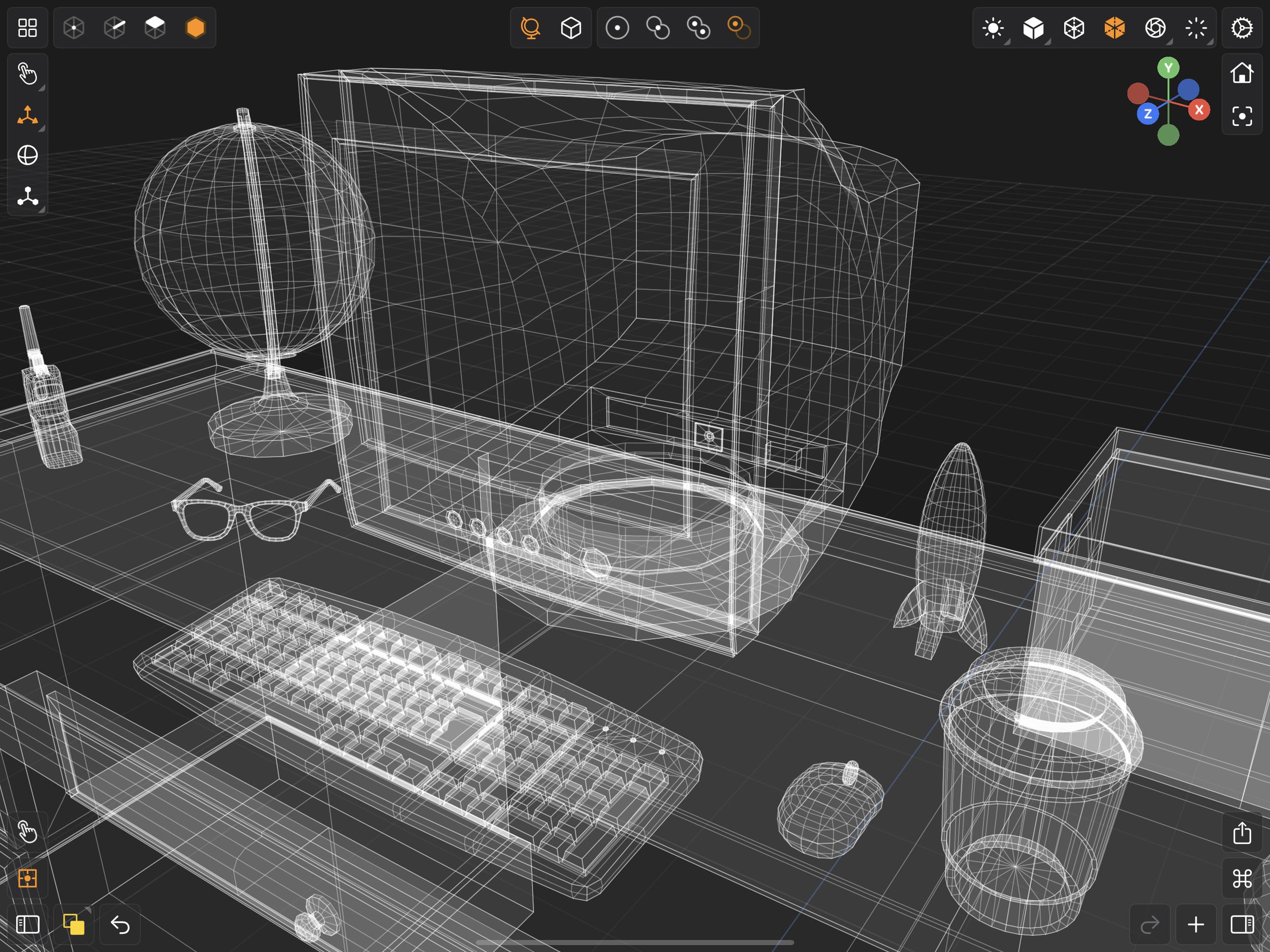Toggle the left sidebar panel

[27, 925]
